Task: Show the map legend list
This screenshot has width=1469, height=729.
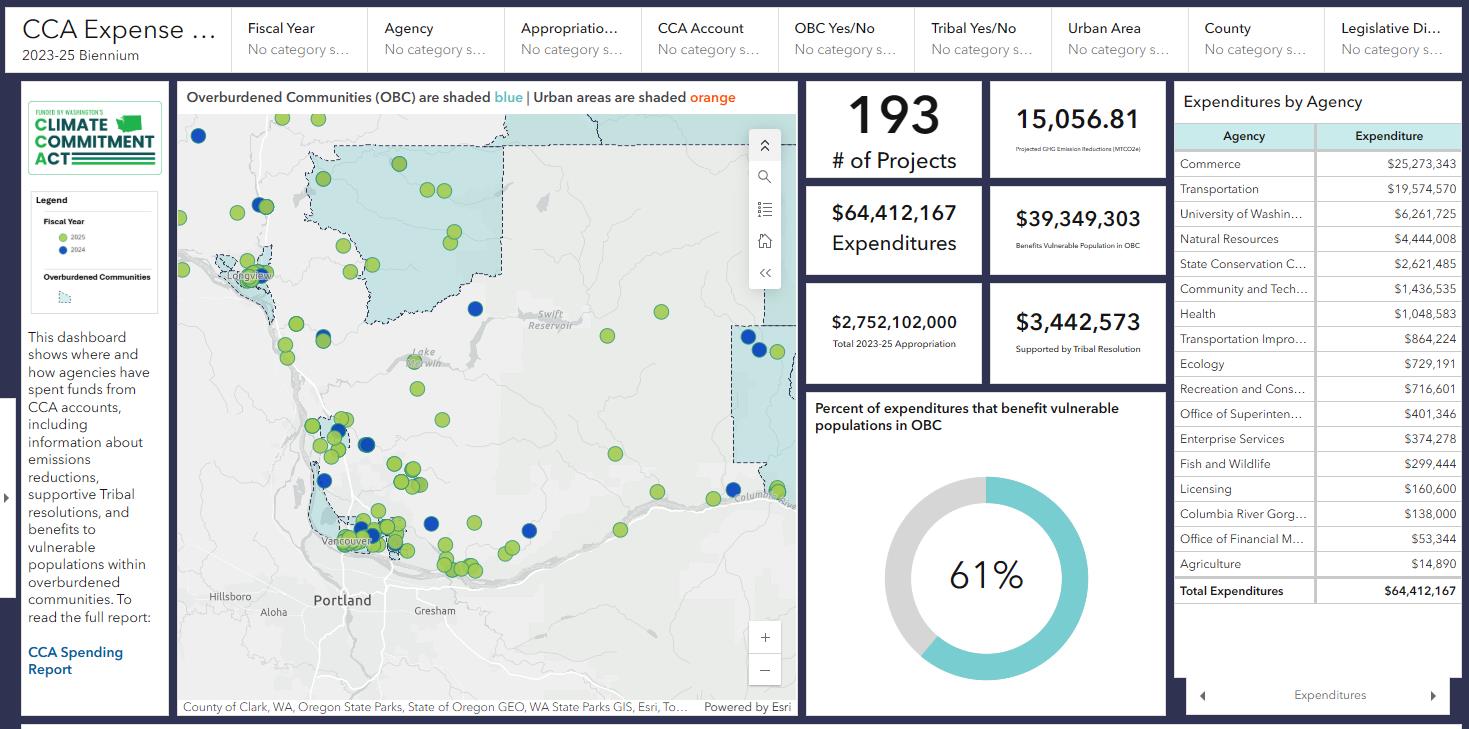Action: [764, 209]
